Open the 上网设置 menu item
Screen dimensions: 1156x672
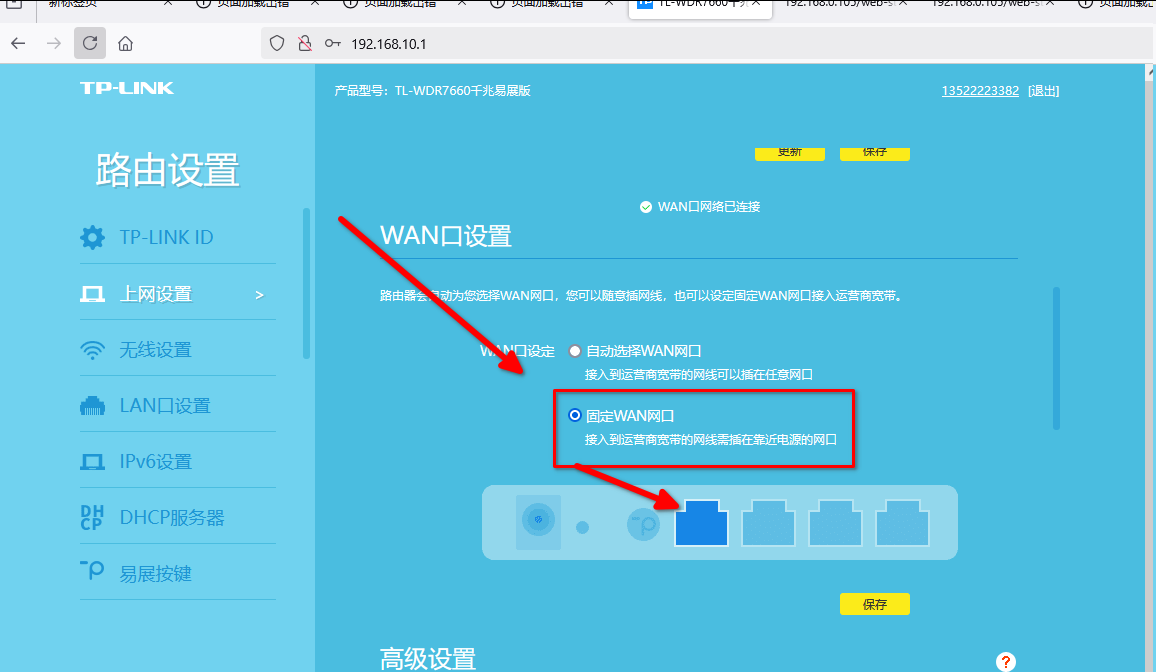[156, 294]
